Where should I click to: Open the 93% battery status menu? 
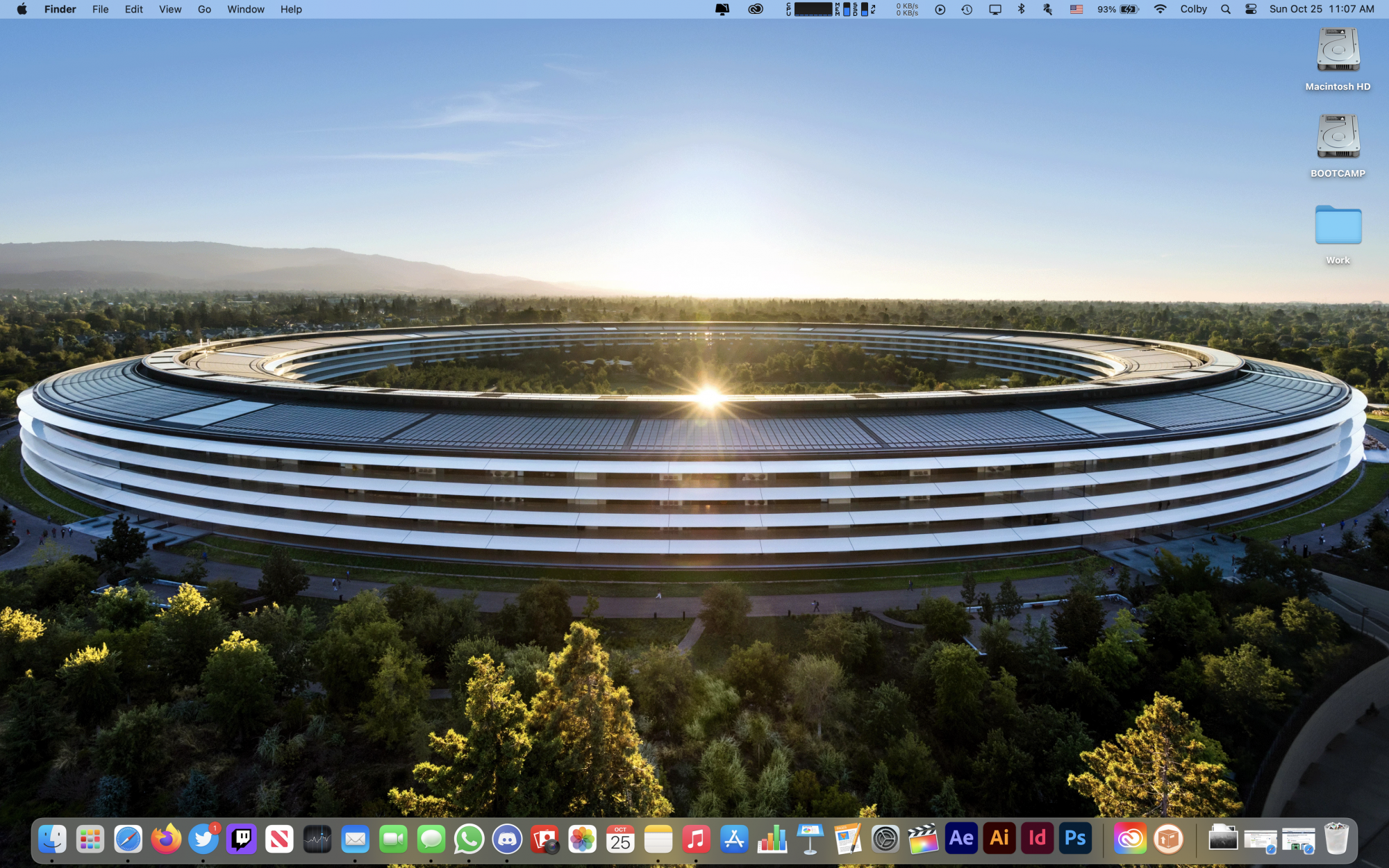1117,9
